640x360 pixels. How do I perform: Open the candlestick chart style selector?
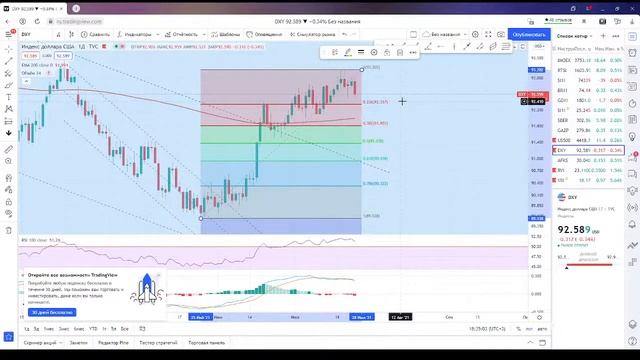coord(71,35)
